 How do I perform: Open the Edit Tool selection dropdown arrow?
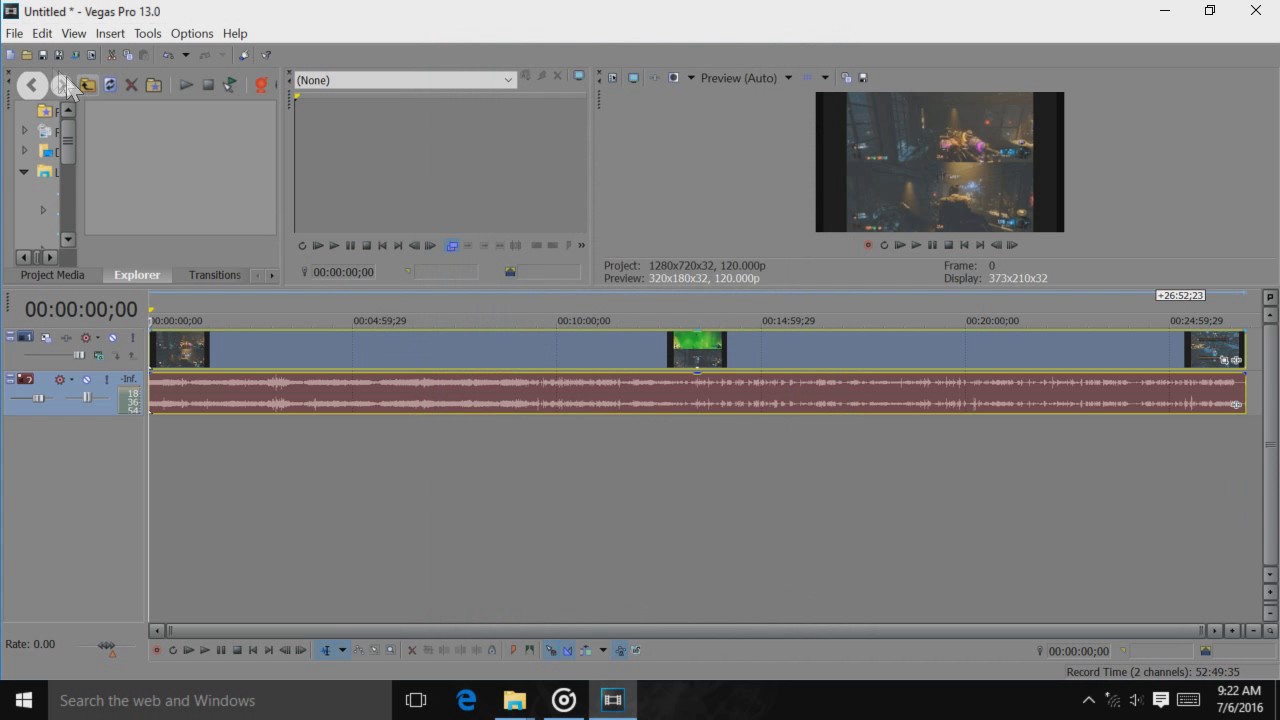pos(342,651)
